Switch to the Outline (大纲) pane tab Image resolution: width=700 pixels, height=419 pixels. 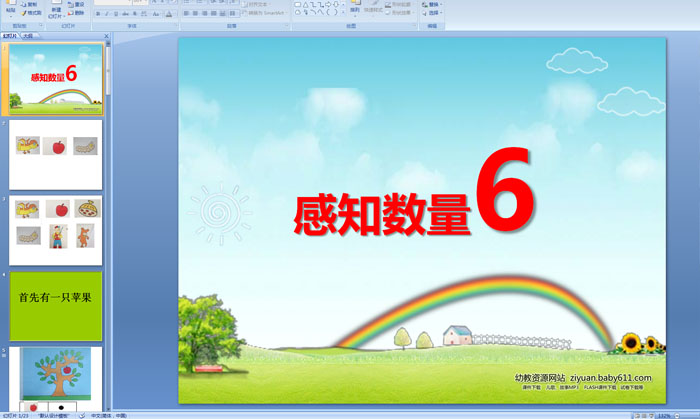[29, 36]
